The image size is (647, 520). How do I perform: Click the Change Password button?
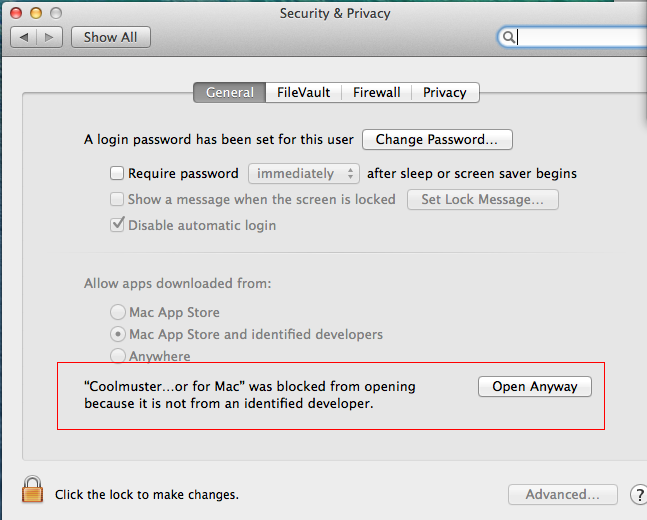click(x=437, y=139)
